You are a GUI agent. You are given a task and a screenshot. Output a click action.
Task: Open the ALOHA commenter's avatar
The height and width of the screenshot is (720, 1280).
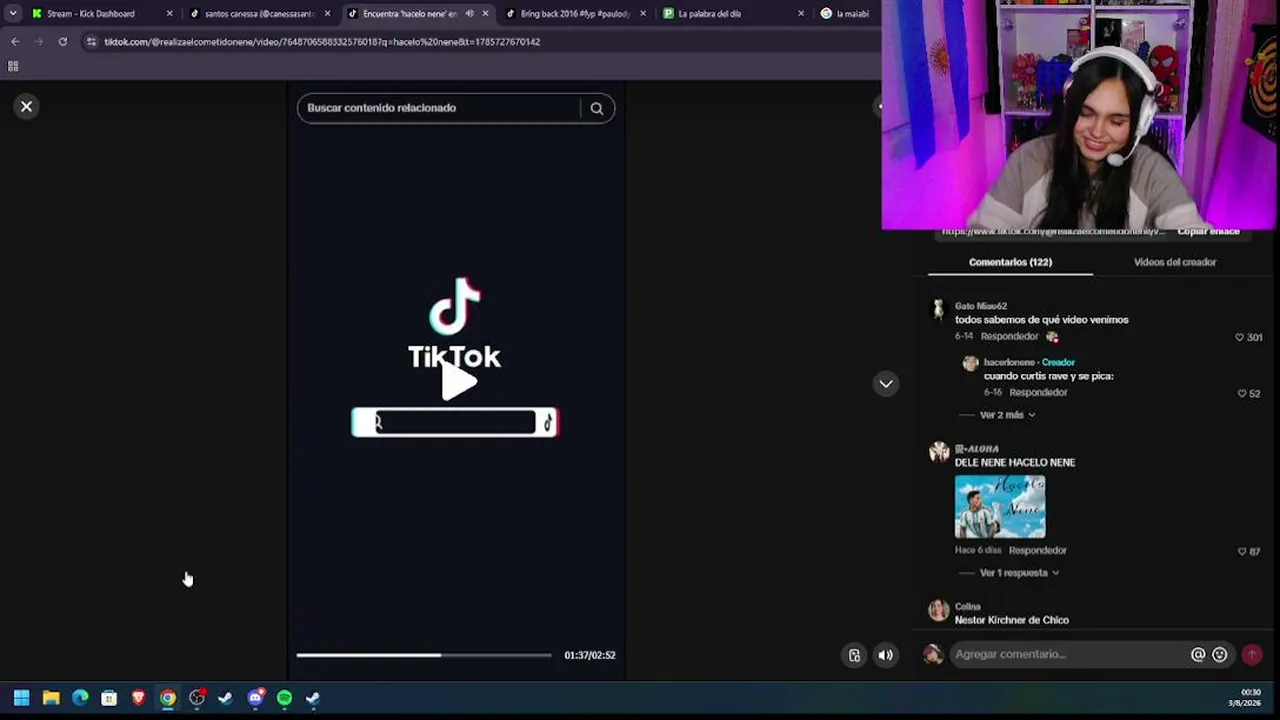coord(939,452)
